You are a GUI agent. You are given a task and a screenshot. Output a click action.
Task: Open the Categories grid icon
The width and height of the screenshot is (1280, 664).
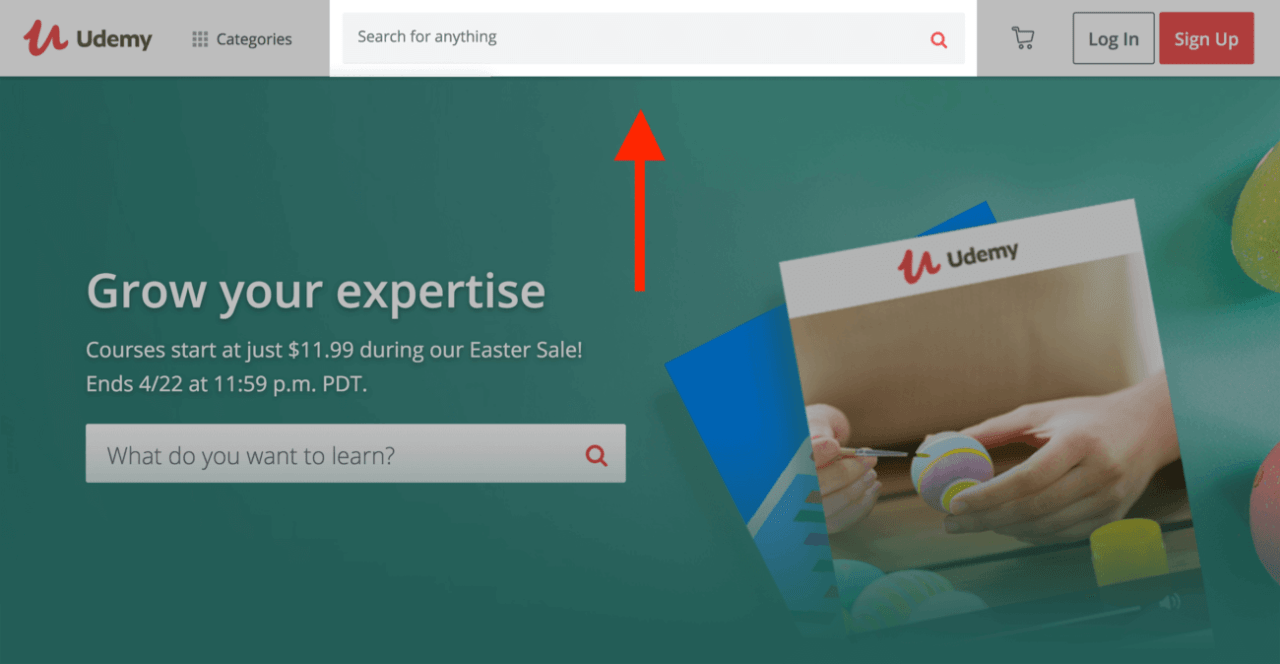(x=200, y=39)
